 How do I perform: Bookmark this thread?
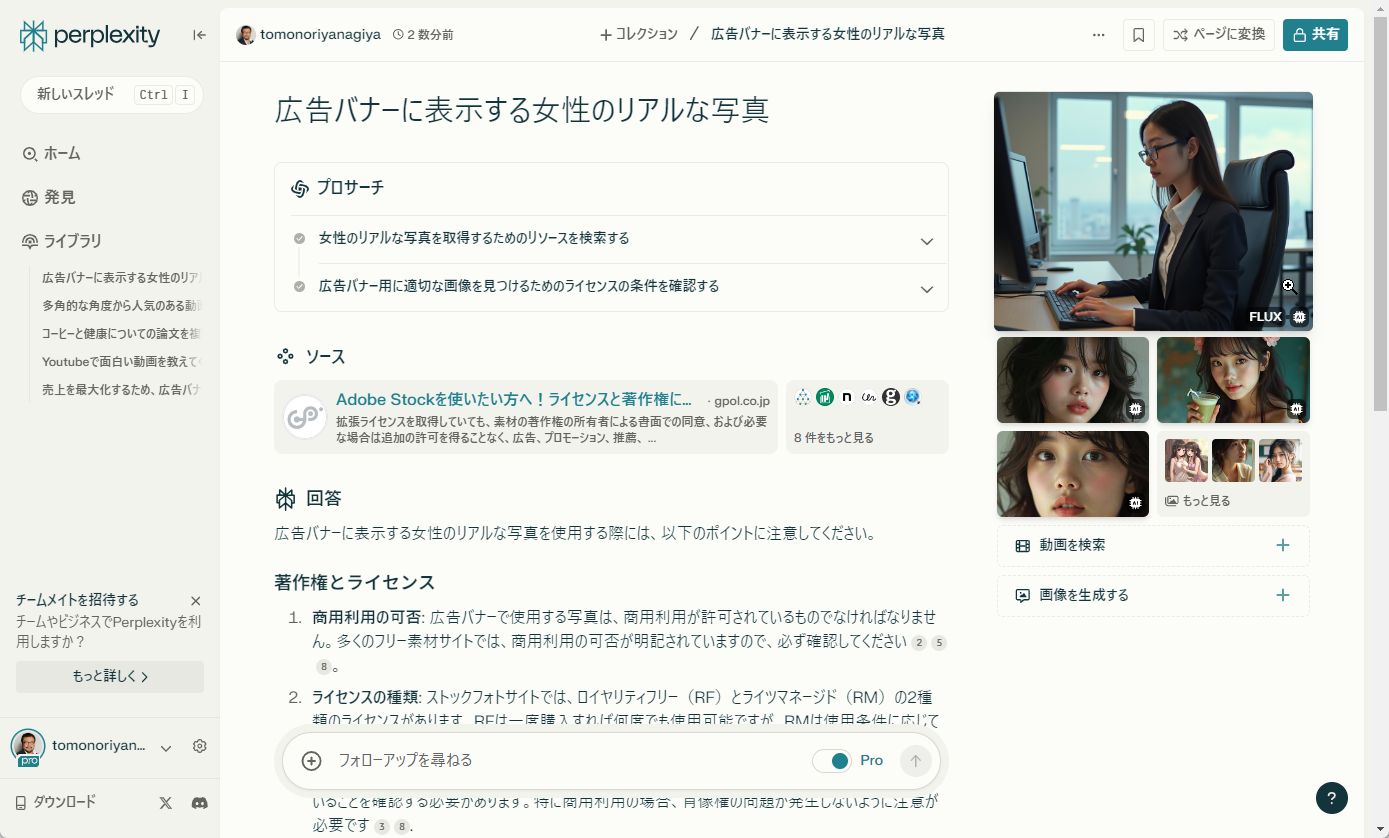pos(1138,34)
